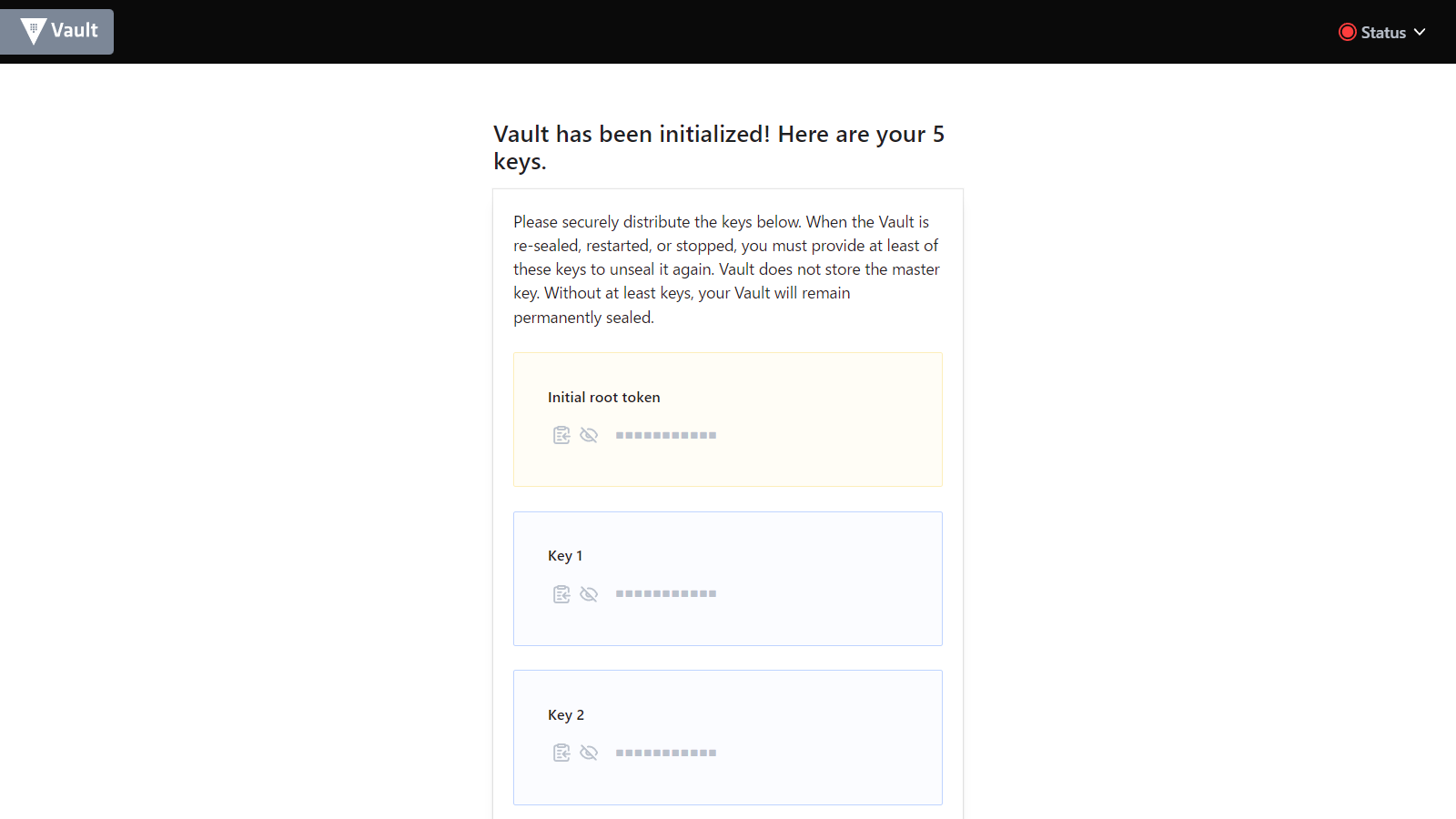Click the masked Key 2 dots
The width and height of the screenshot is (1456, 819).
tap(665, 753)
